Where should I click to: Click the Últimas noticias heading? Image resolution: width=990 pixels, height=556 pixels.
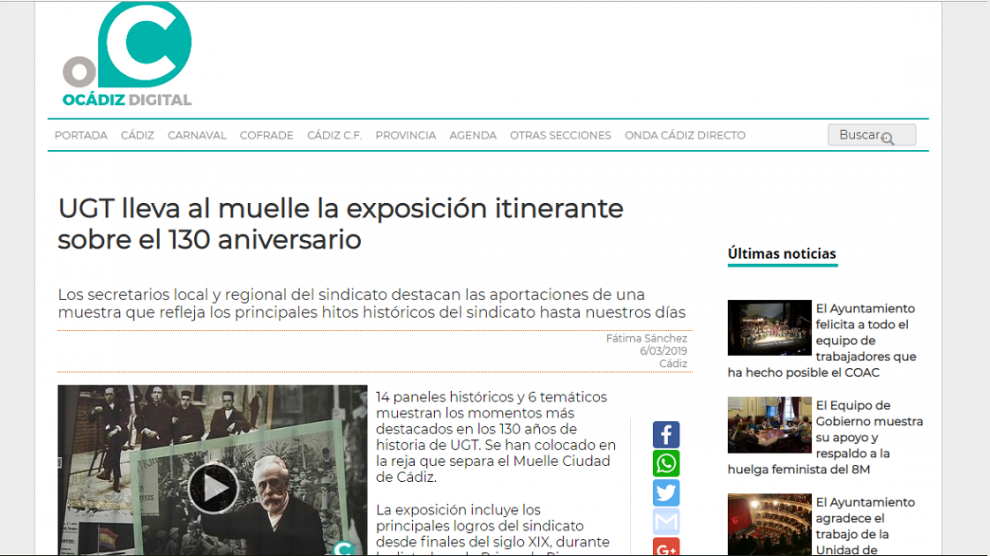coord(782,254)
